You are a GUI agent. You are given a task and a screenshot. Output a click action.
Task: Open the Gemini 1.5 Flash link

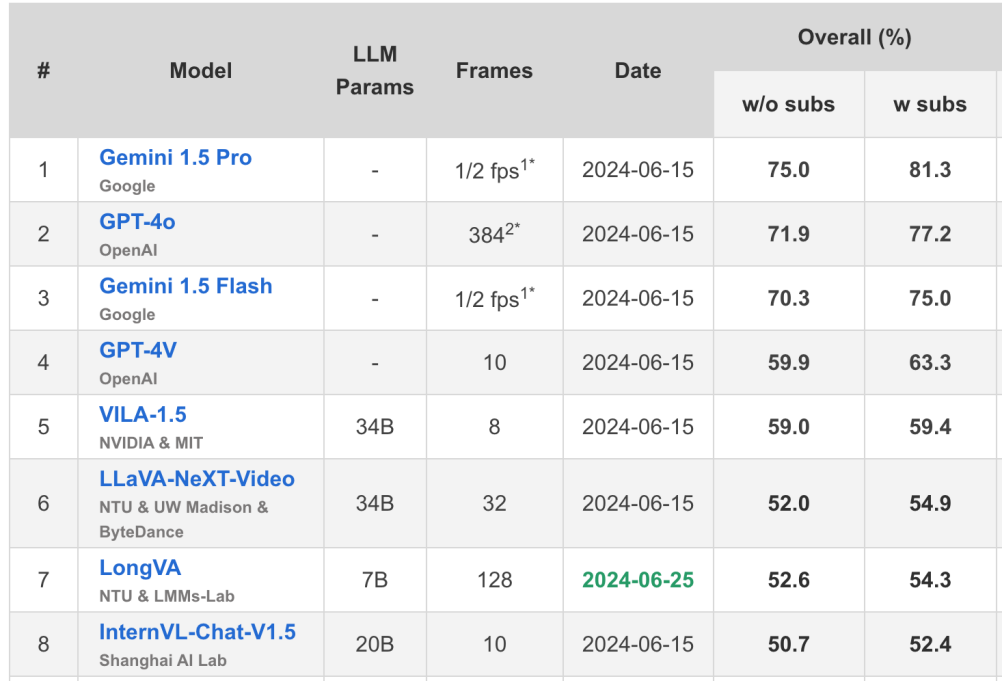185,286
